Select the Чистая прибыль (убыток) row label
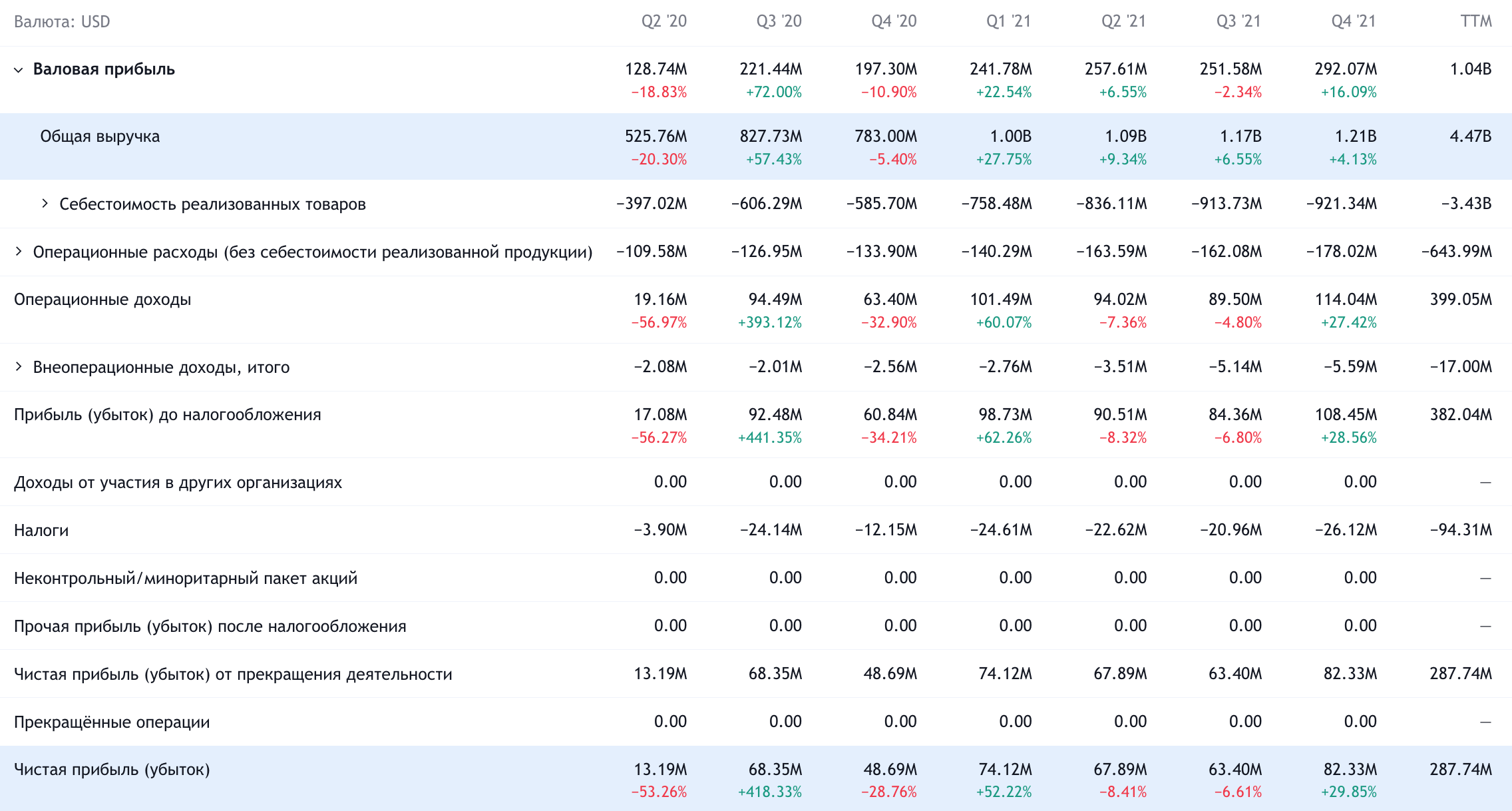This screenshot has width=1512, height=811. pos(112,770)
